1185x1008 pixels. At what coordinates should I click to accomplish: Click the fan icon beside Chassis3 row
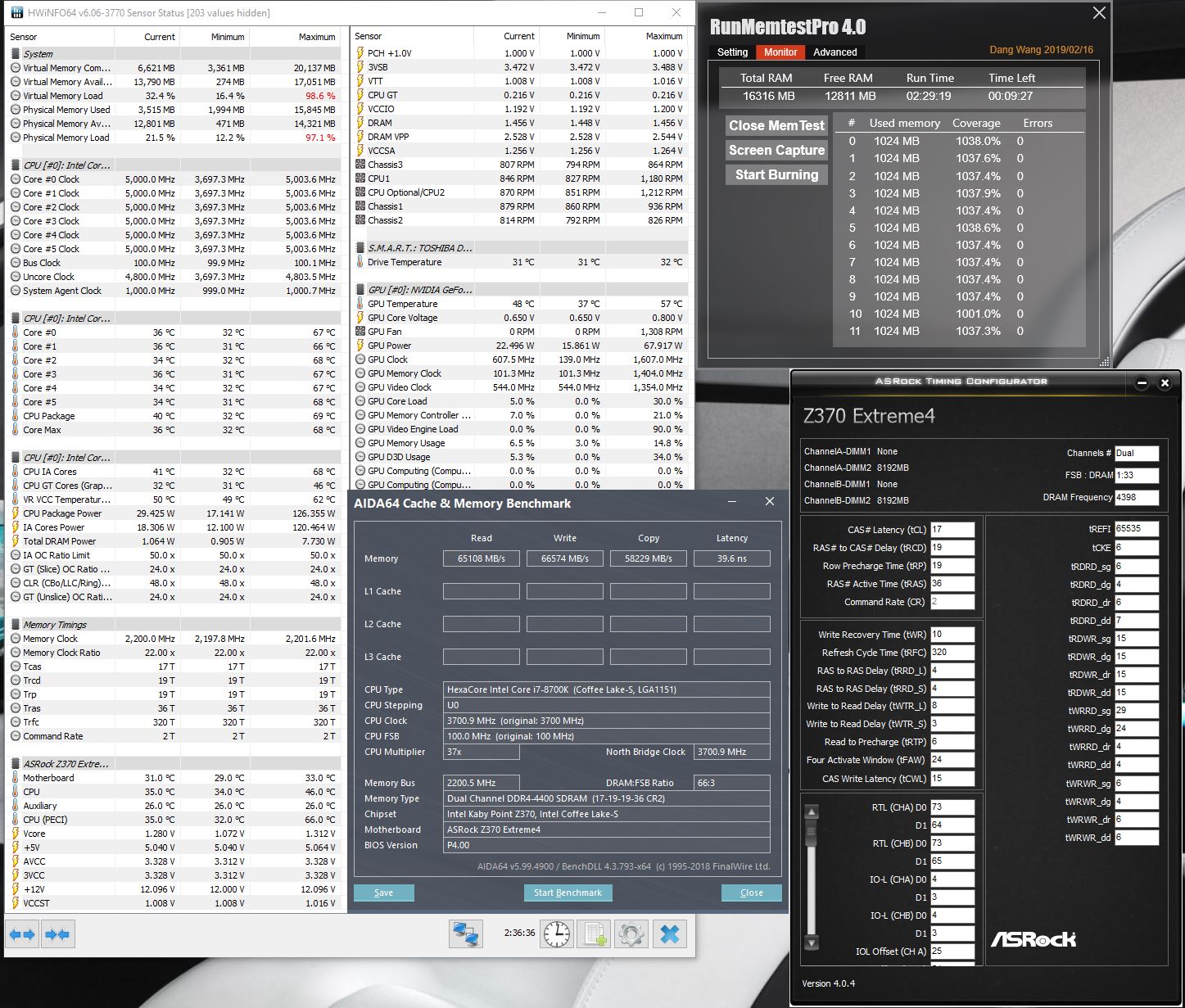click(x=360, y=165)
